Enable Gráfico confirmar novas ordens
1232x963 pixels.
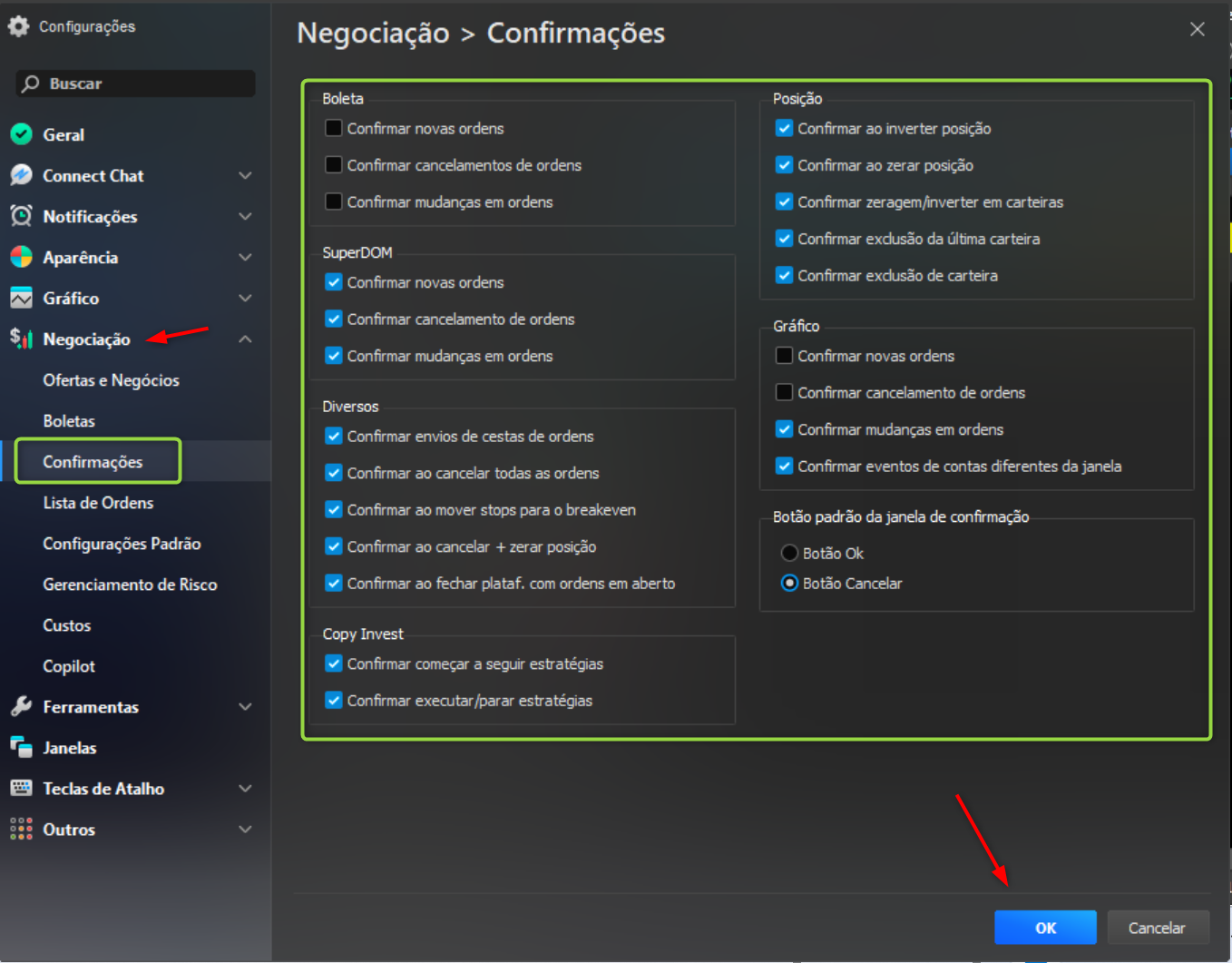pyautogui.click(x=785, y=356)
